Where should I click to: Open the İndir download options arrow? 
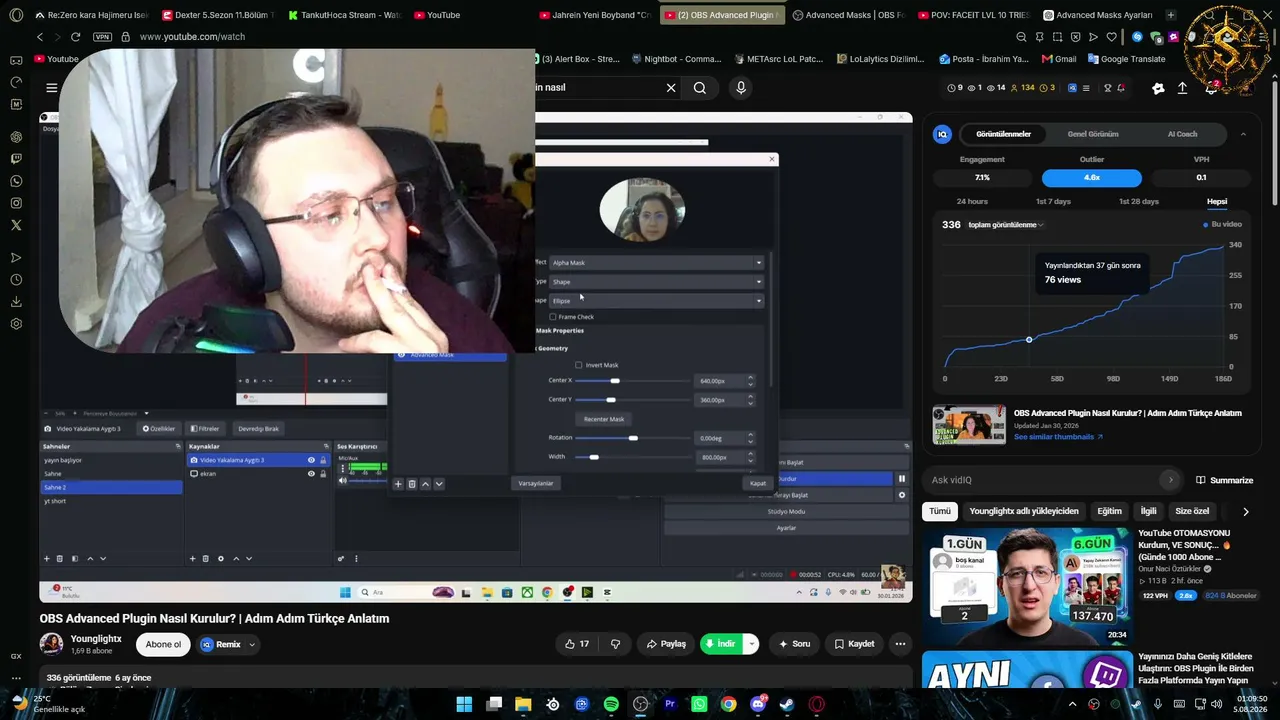click(751, 644)
